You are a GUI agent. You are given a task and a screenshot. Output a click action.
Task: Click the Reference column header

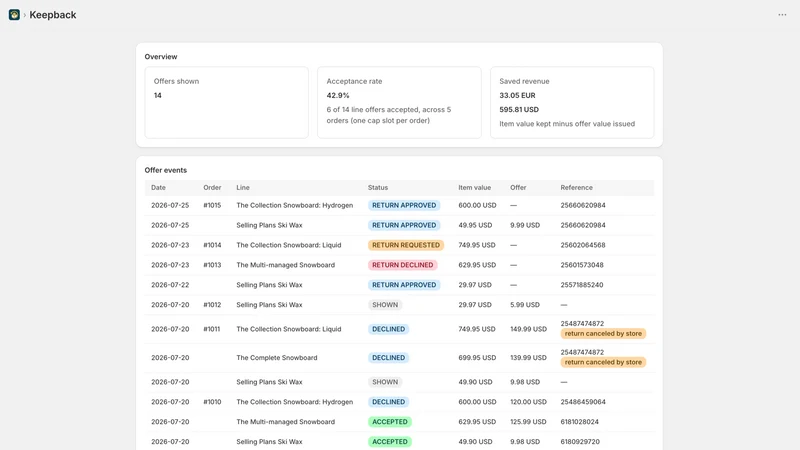[577, 188]
